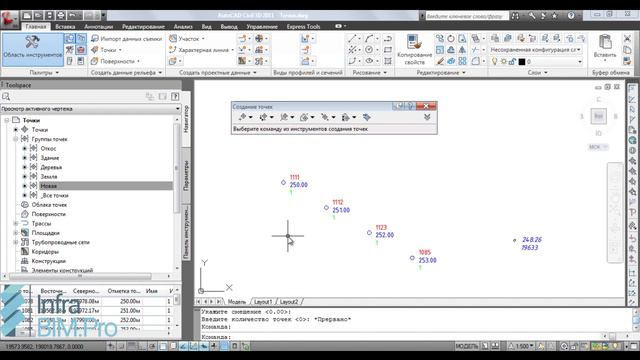The image size is (640, 360).
Task: Open the Точки ribbon dropdown
Action: (107, 50)
